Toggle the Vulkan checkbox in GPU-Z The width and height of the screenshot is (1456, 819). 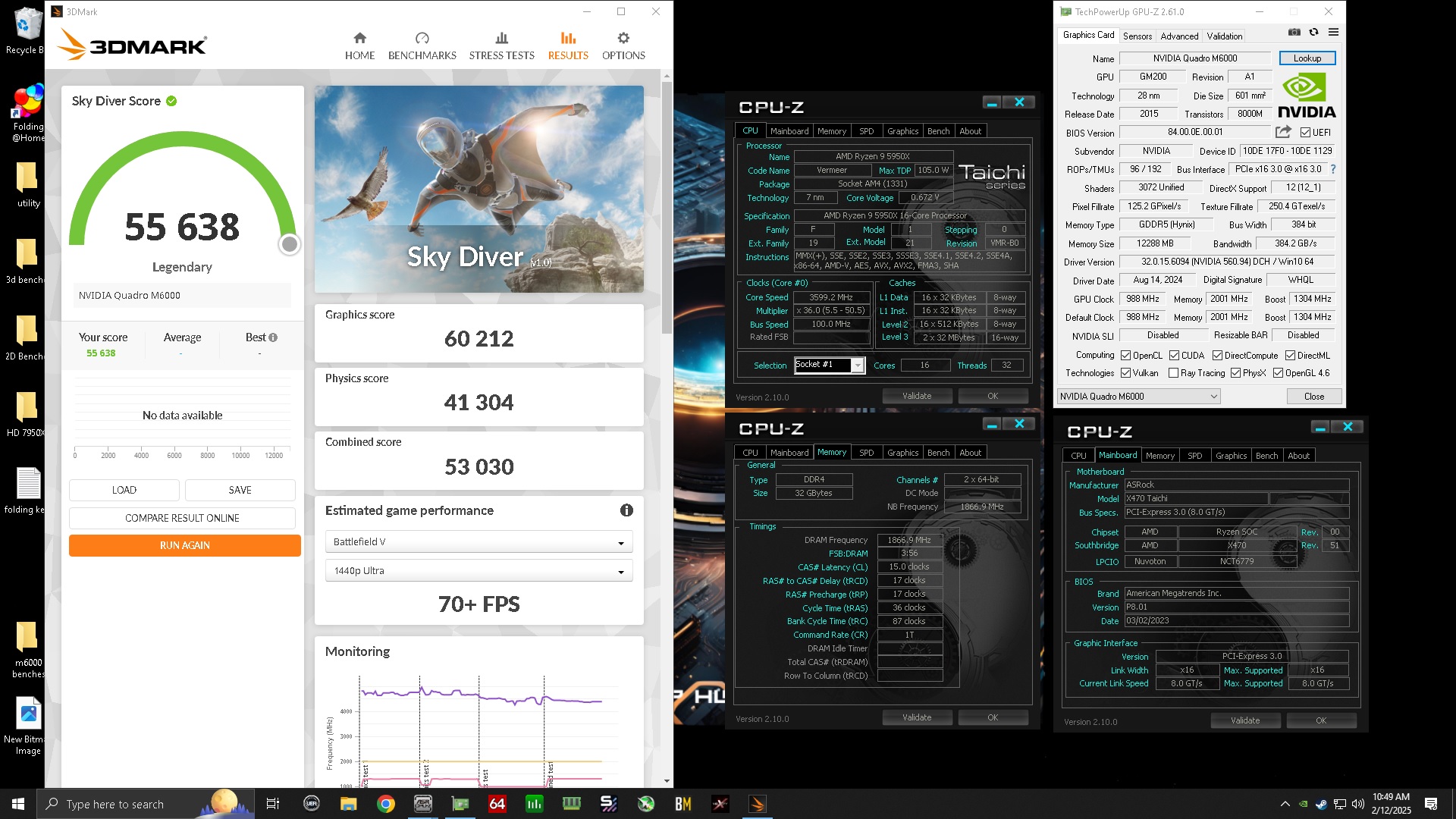(1126, 373)
